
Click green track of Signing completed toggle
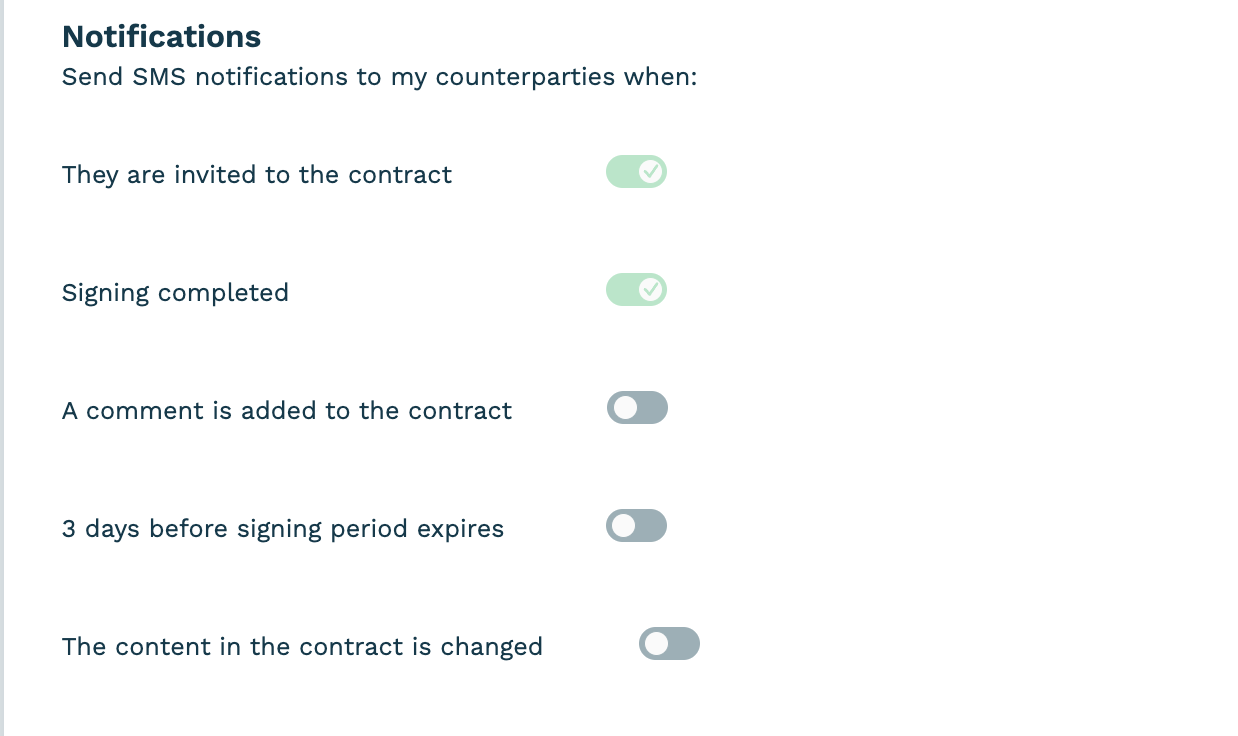pyautogui.click(x=620, y=290)
